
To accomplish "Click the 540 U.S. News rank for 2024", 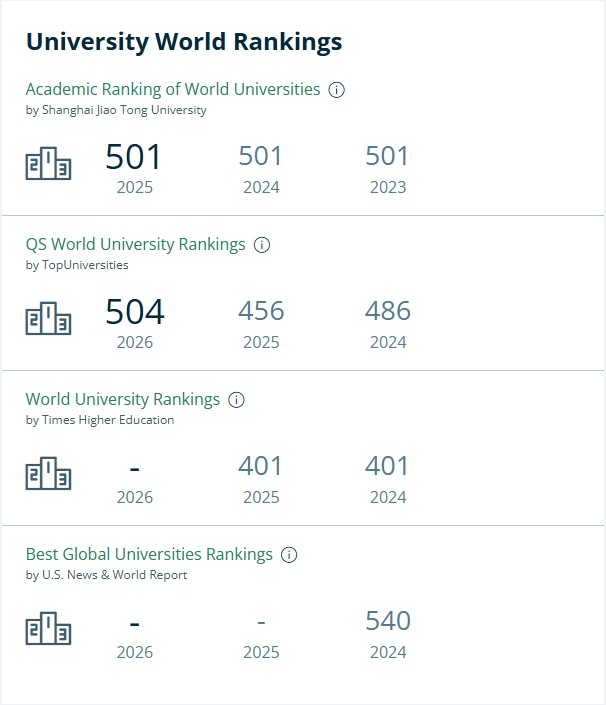I will click(x=388, y=621).
